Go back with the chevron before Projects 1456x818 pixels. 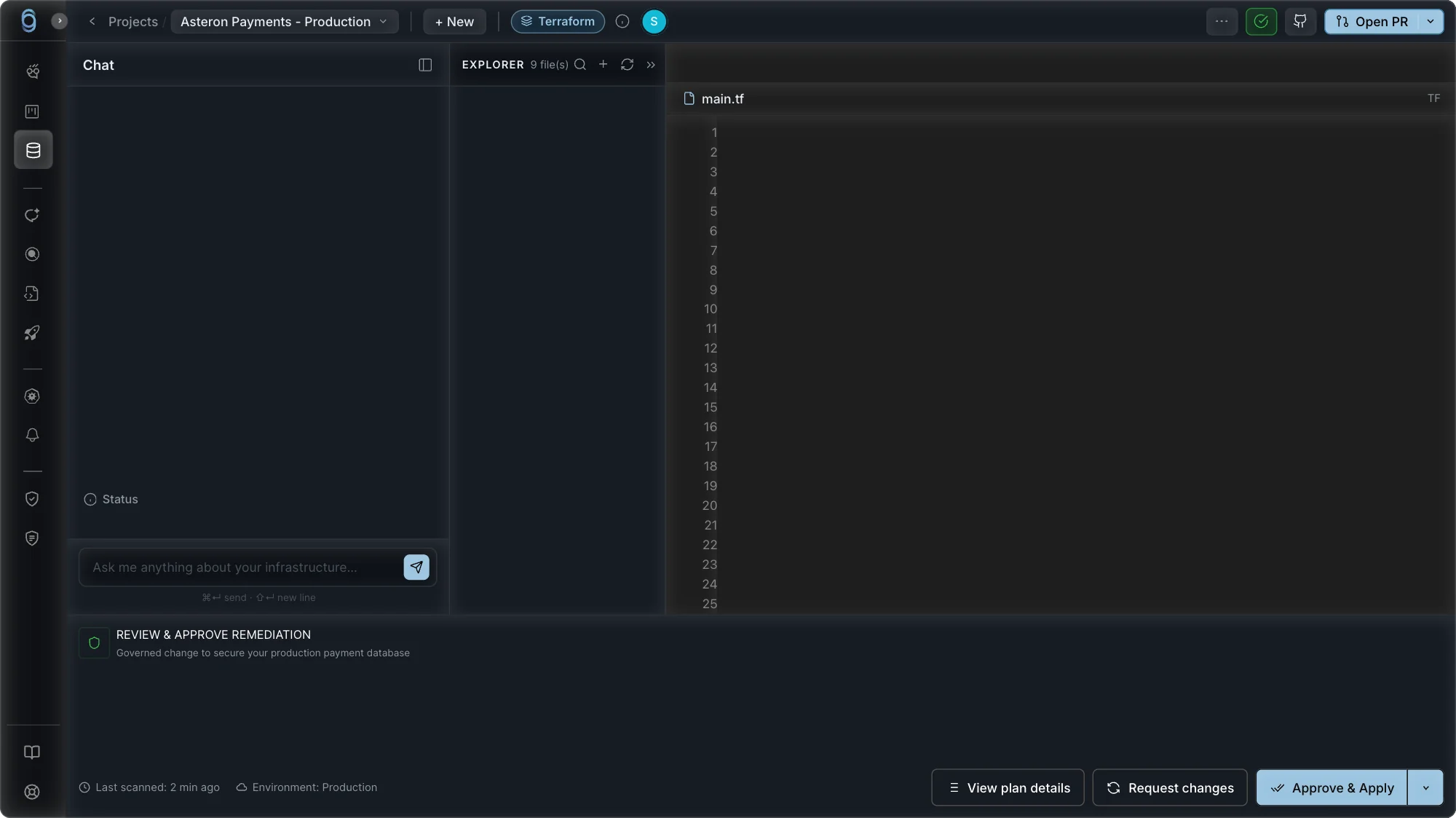click(x=92, y=21)
